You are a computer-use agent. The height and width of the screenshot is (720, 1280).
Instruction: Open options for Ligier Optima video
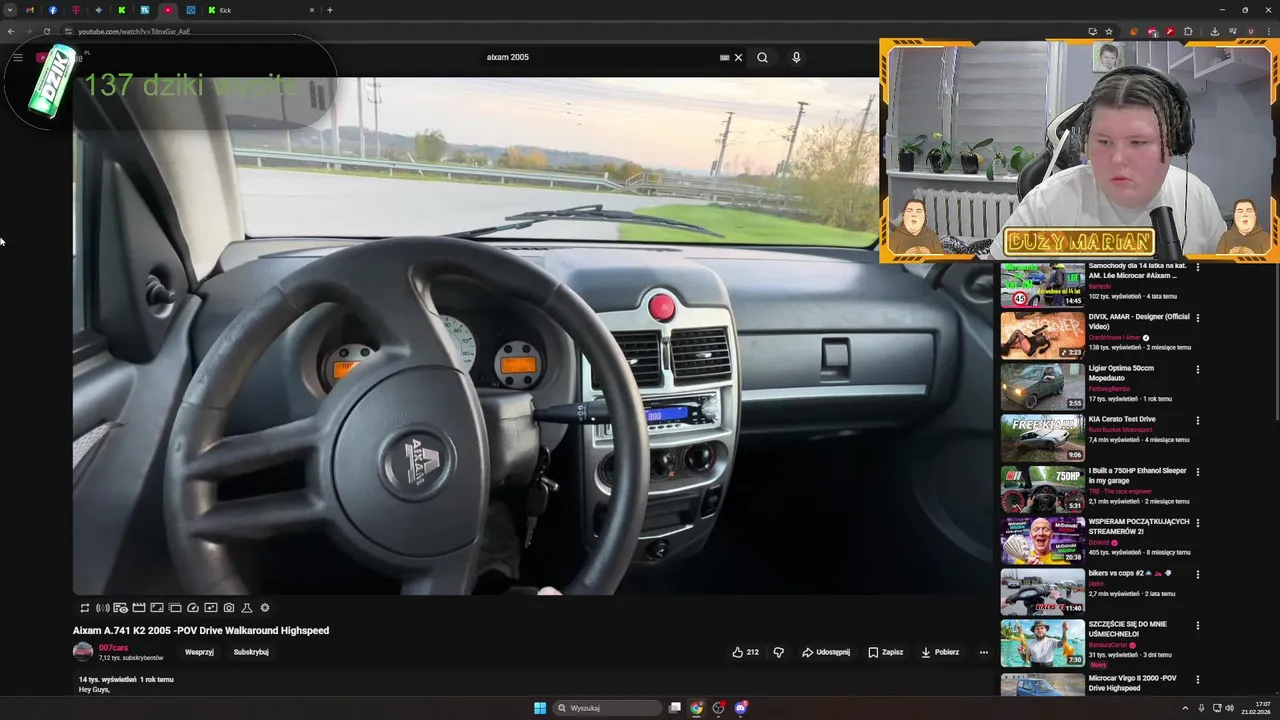click(x=1197, y=370)
